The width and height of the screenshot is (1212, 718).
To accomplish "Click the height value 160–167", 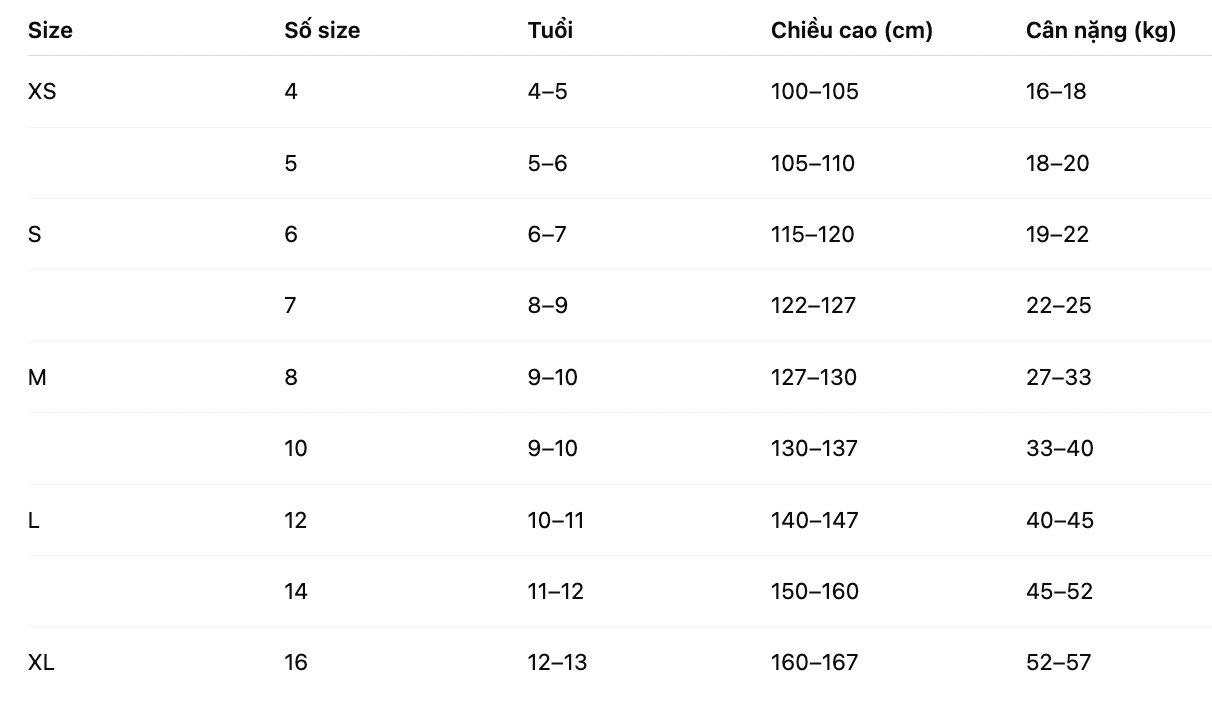I will [x=814, y=663].
